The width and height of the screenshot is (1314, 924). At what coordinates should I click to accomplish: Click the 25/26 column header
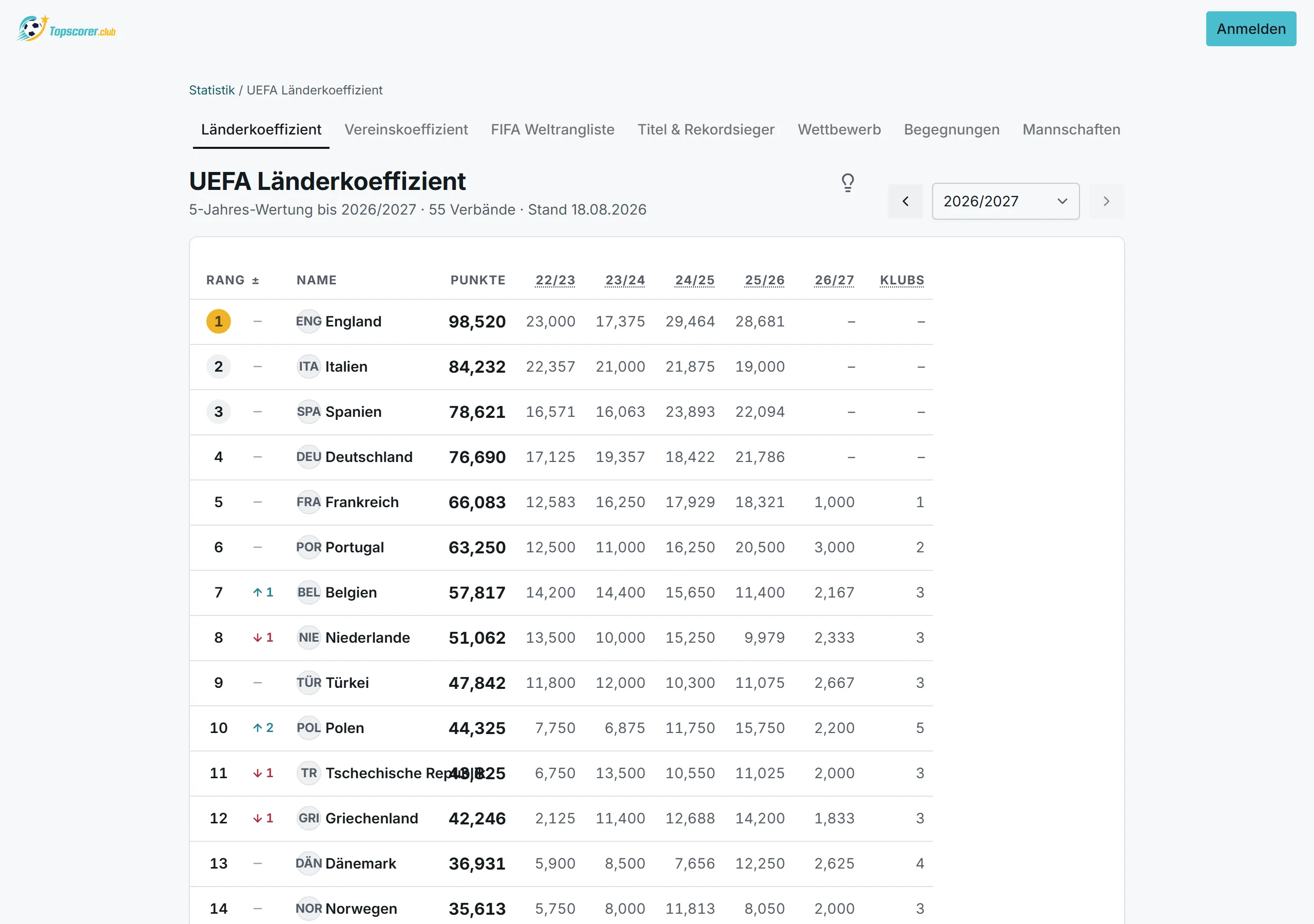pos(764,280)
